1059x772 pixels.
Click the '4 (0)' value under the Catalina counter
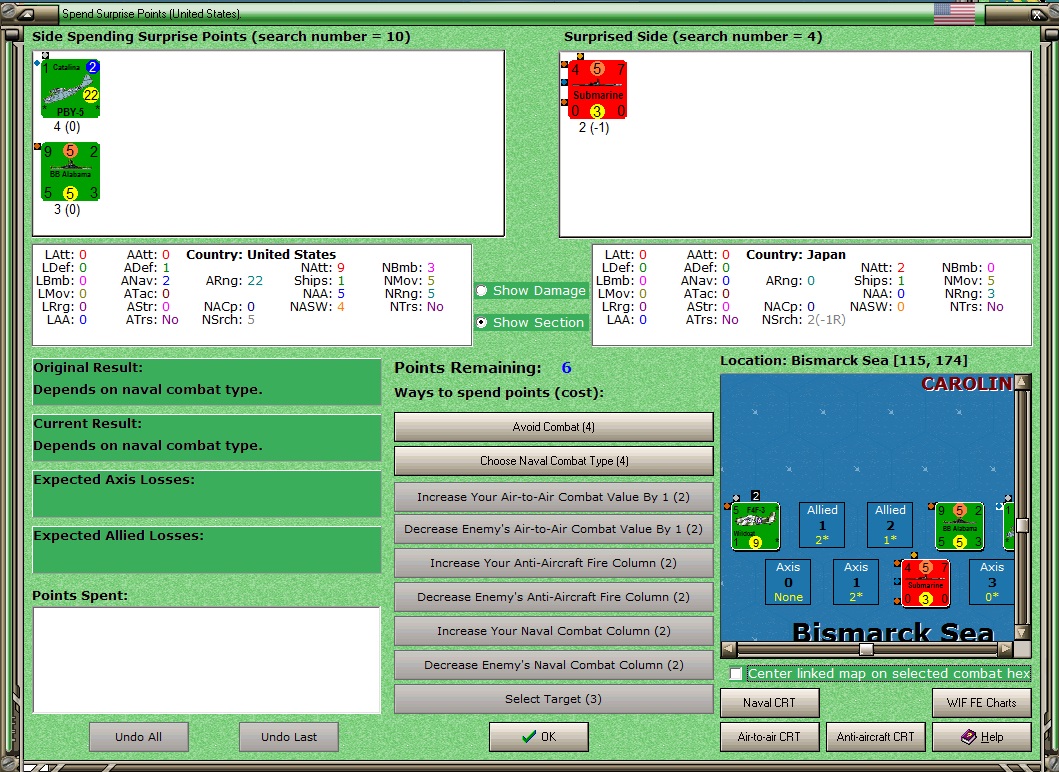(x=67, y=126)
